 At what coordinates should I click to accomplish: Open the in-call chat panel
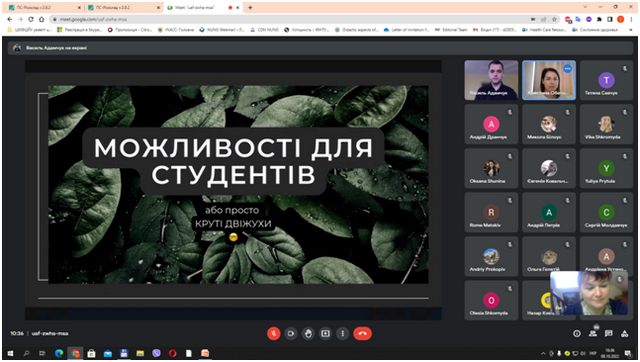(x=609, y=333)
